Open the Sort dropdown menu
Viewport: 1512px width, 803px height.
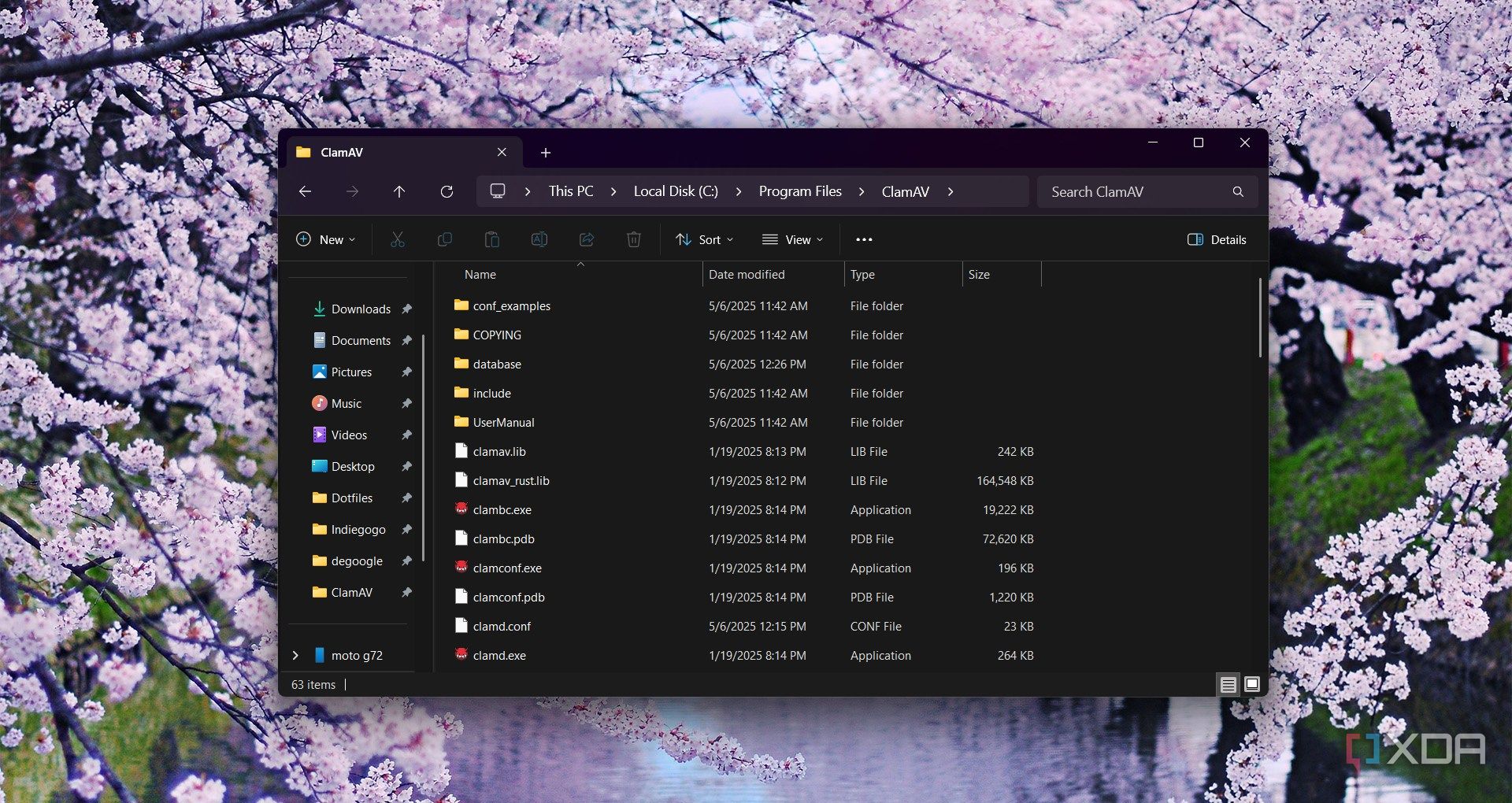(705, 239)
